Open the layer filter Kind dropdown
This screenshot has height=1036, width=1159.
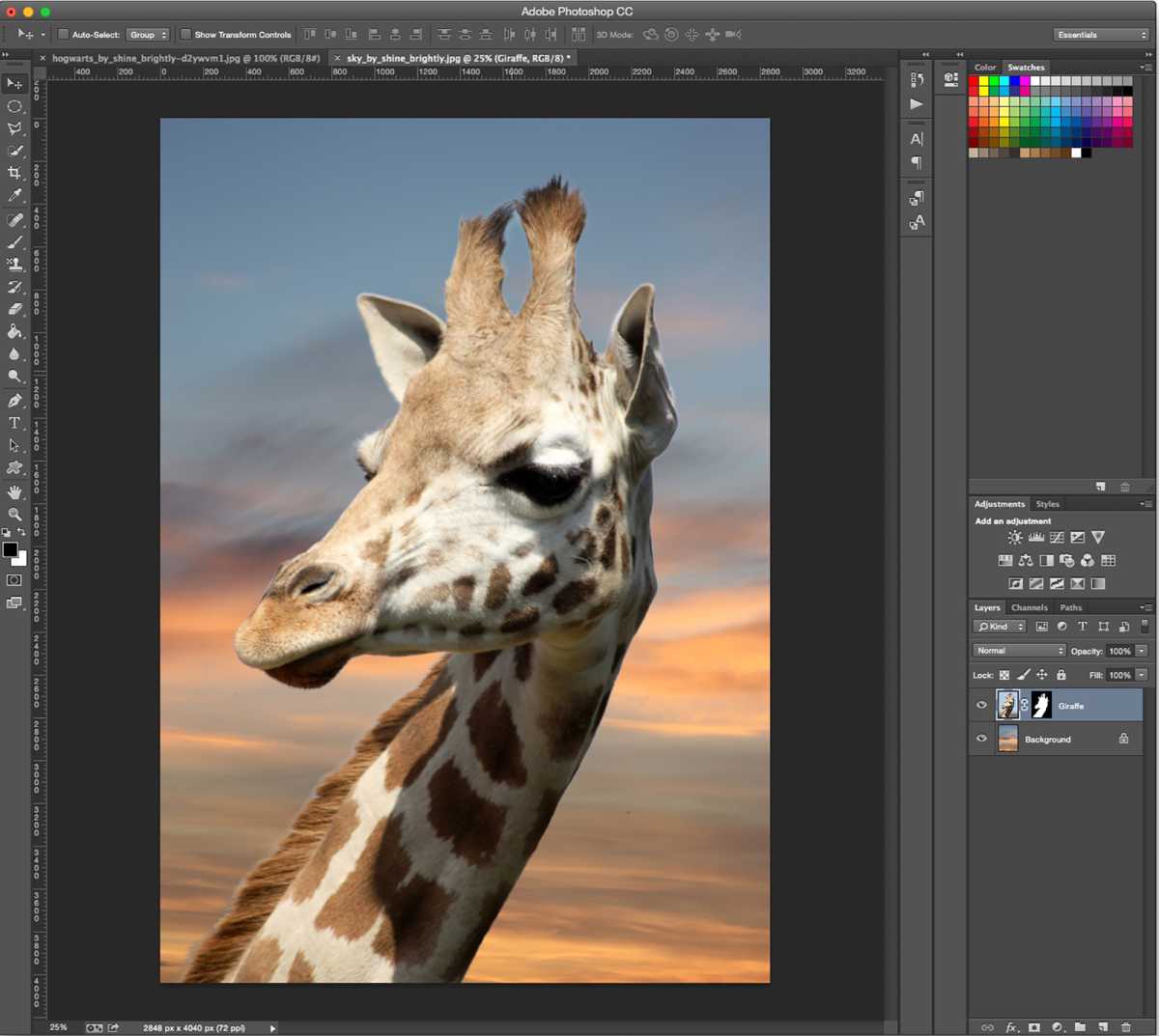(x=1001, y=627)
